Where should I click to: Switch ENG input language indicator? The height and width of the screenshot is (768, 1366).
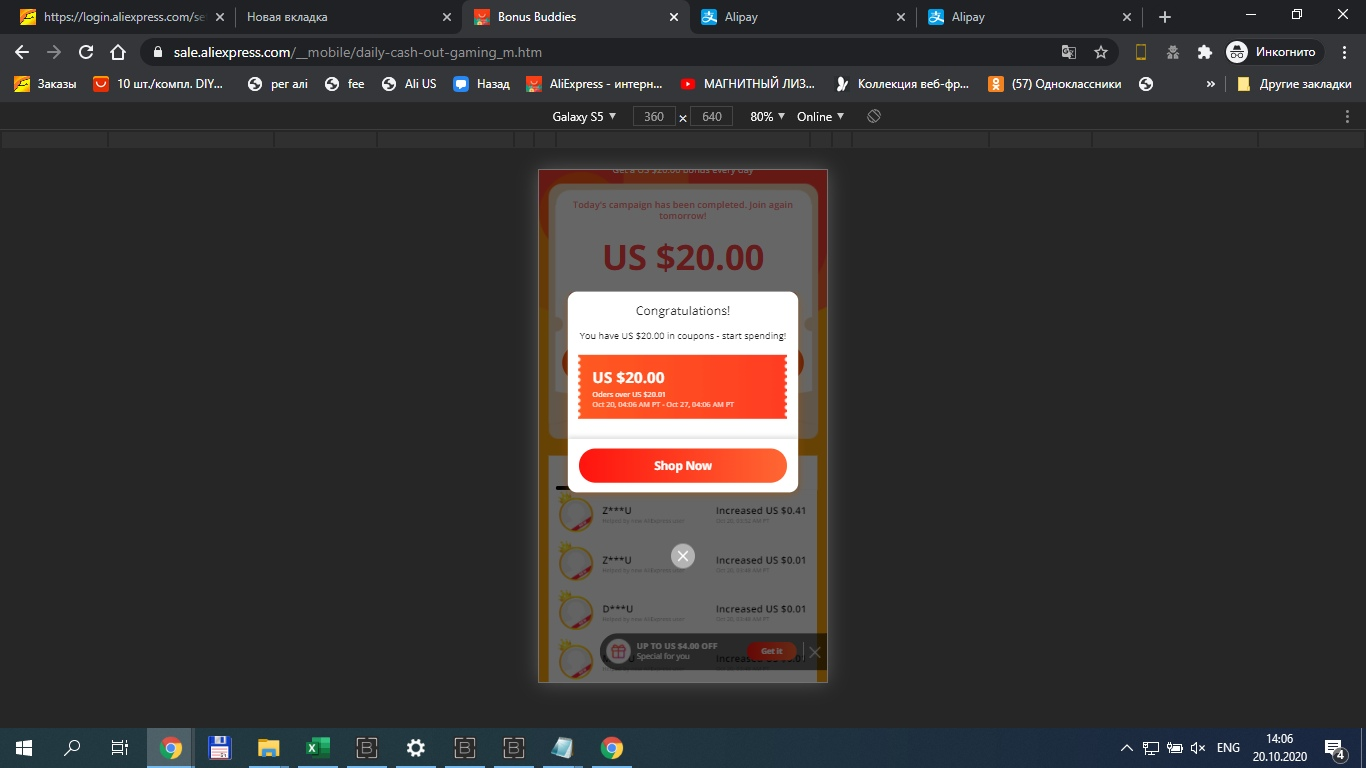click(x=1228, y=748)
